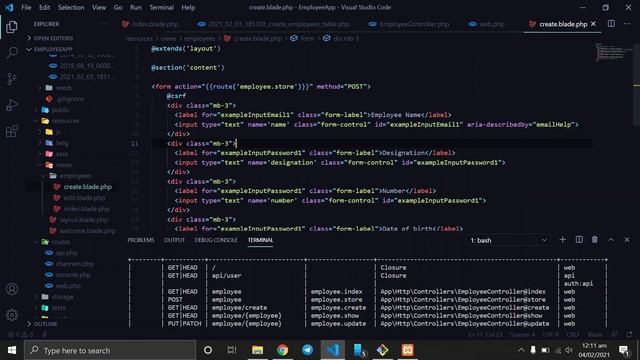Click the create.blade.php breadcrumb item

258,38
